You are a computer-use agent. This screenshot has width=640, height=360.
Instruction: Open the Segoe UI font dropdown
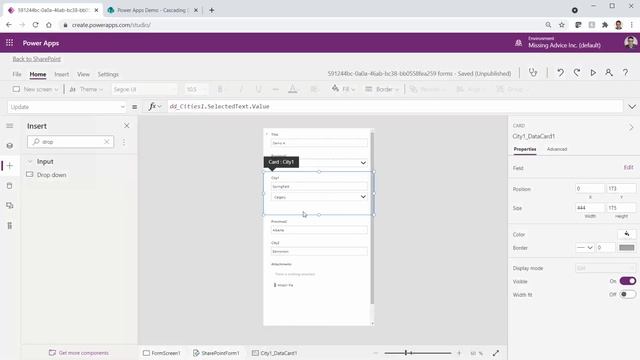tap(144, 89)
